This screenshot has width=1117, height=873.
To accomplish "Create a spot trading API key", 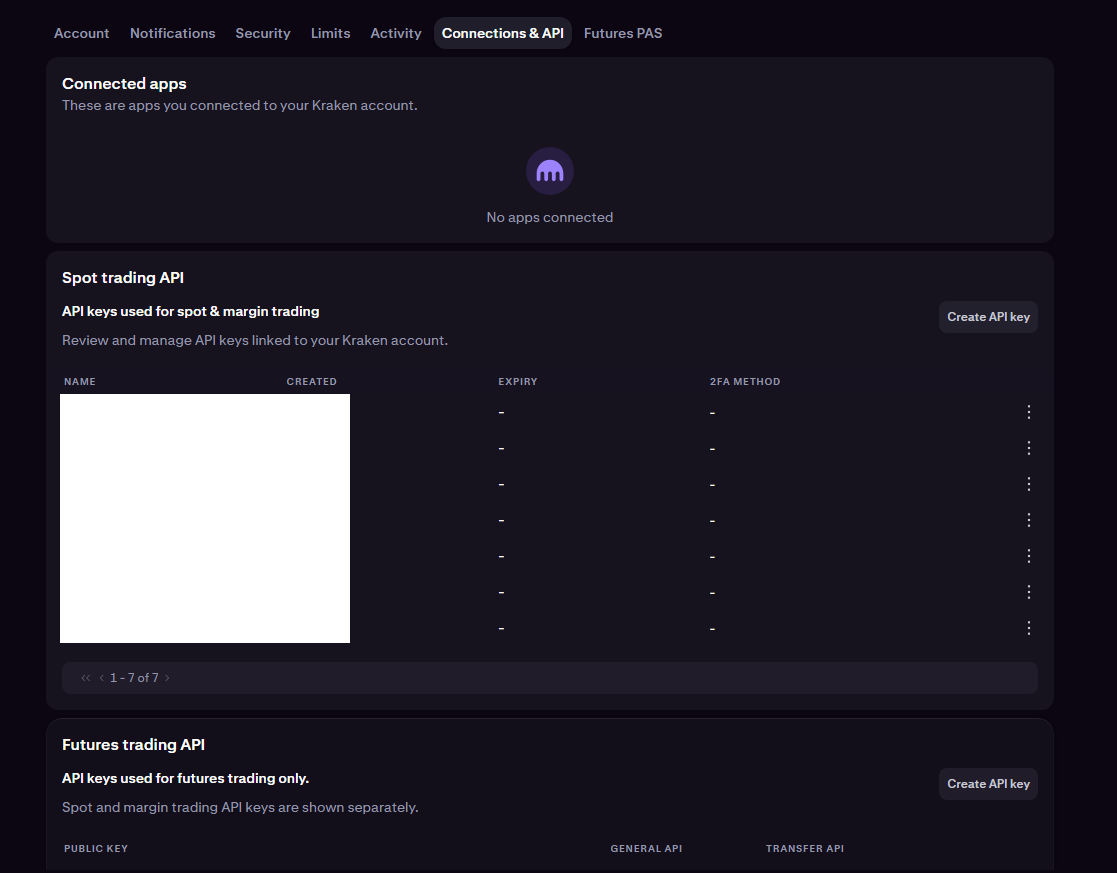I will [x=988, y=317].
